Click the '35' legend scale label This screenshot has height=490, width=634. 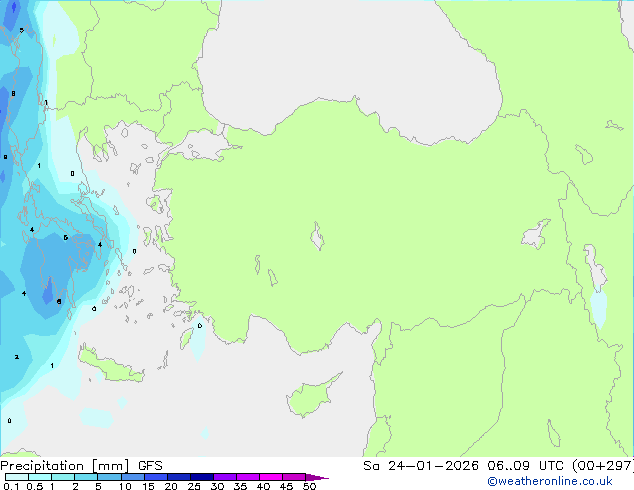coord(240,486)
